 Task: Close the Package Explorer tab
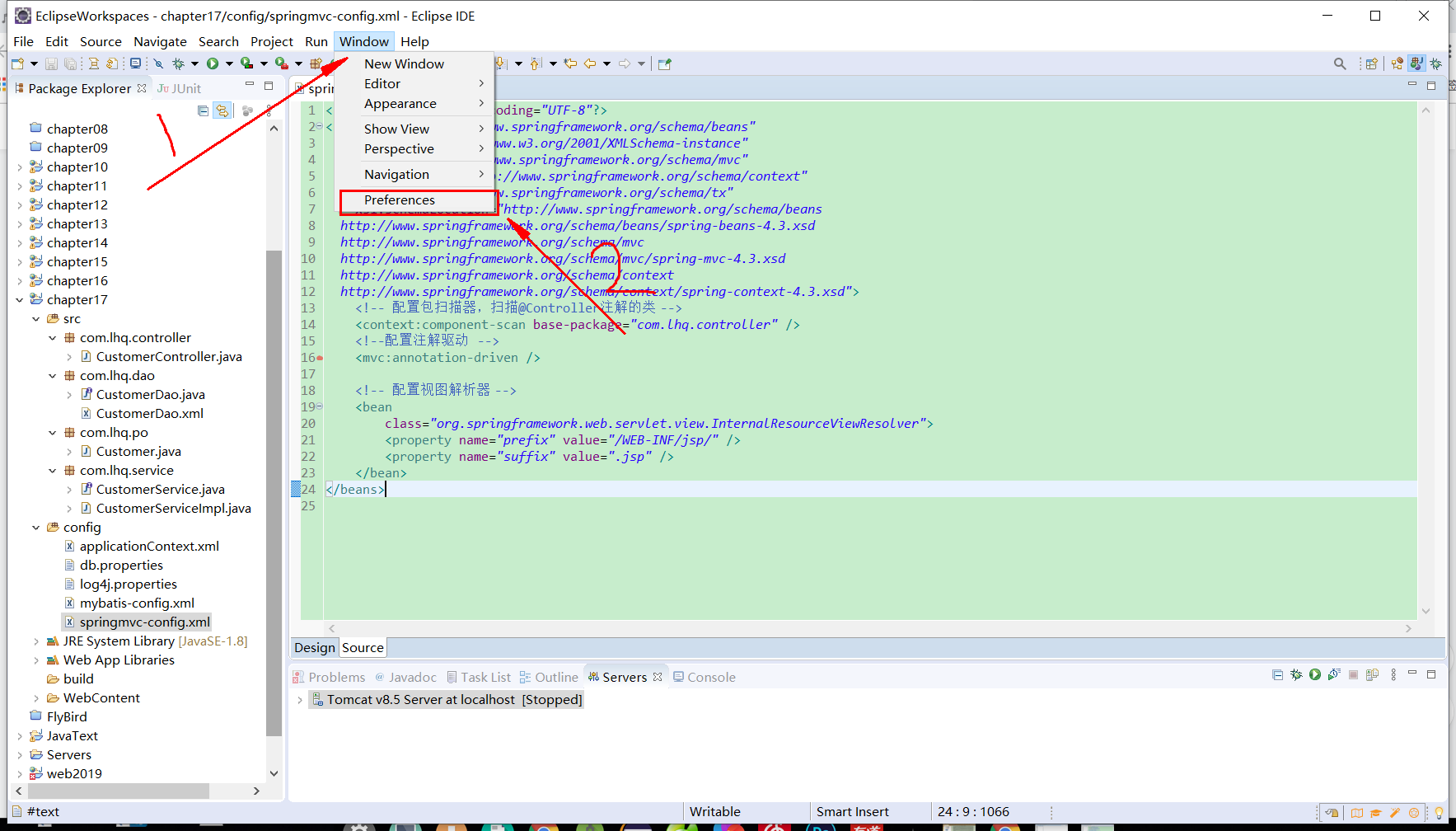(x=142, y=88)
